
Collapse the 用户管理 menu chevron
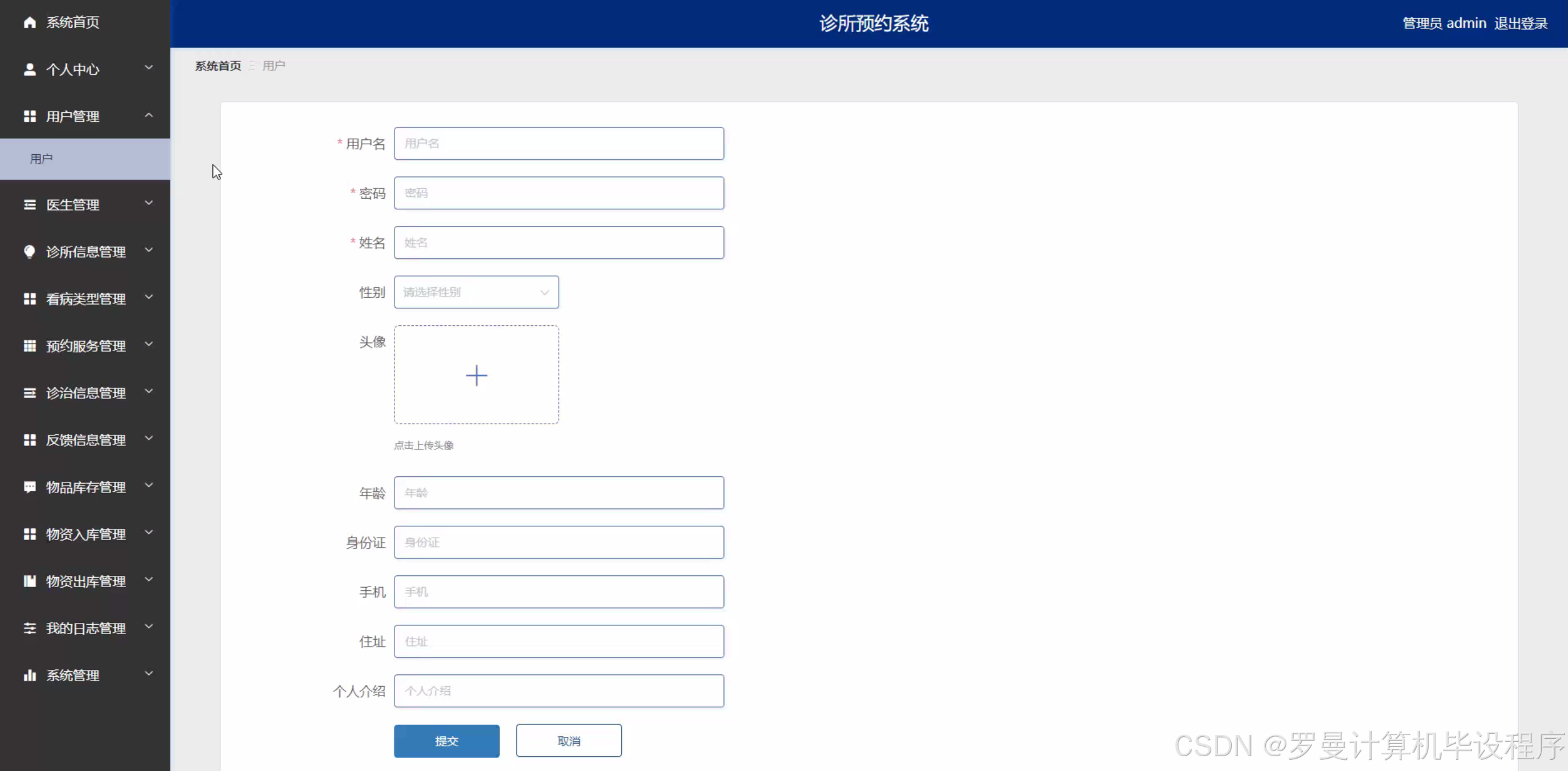(x=149, y=115)
